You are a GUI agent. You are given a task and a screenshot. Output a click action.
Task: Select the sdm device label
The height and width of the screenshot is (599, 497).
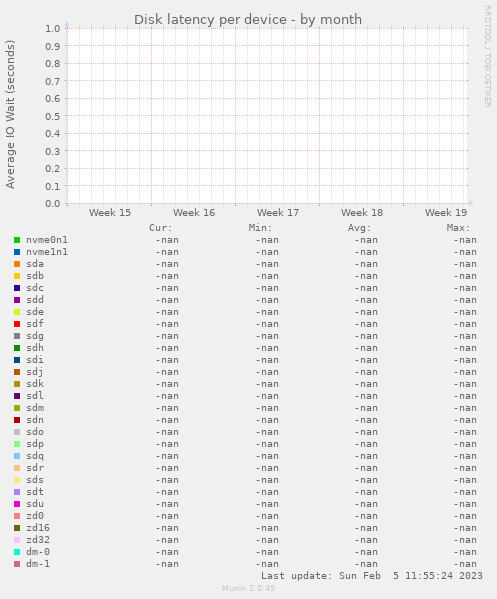[35, 408]
